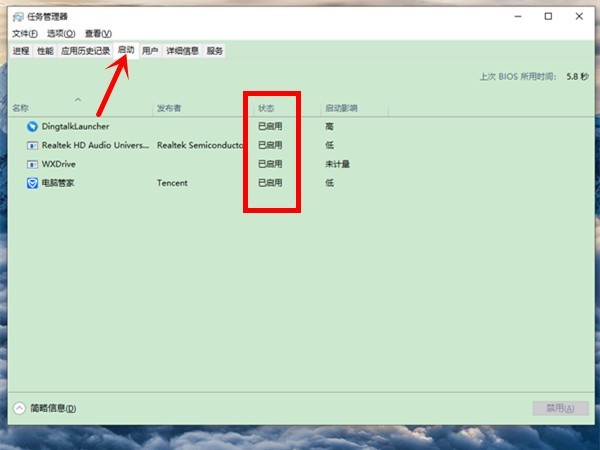This screenshot has width=600, height=450.
Task: Maximize the Task Manager window
Action: coord(548,16)
